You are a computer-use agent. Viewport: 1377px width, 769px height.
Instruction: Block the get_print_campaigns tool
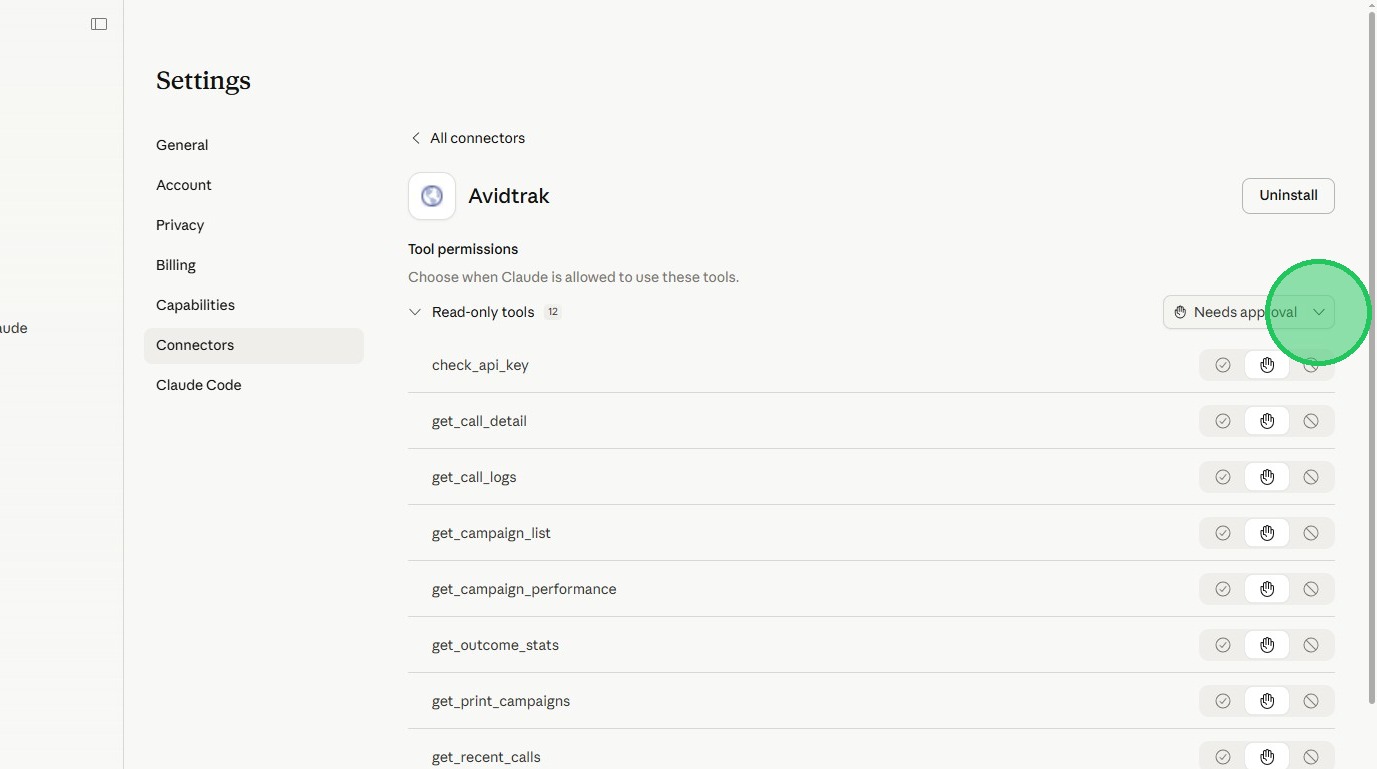1311,701
